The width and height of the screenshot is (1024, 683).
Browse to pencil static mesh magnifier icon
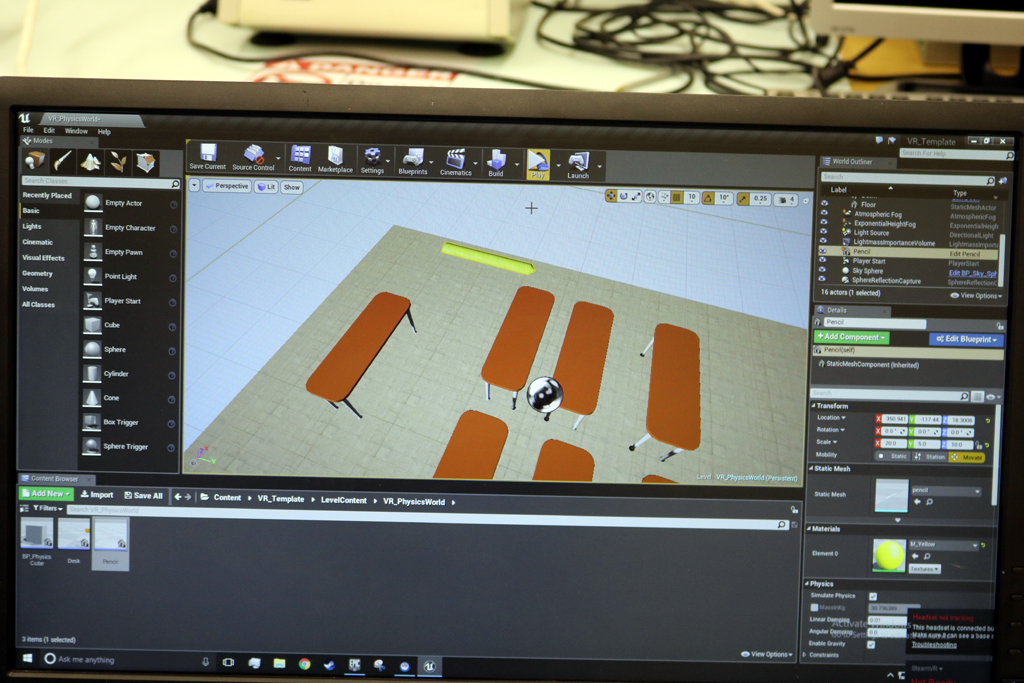click(x=929, y=502)
